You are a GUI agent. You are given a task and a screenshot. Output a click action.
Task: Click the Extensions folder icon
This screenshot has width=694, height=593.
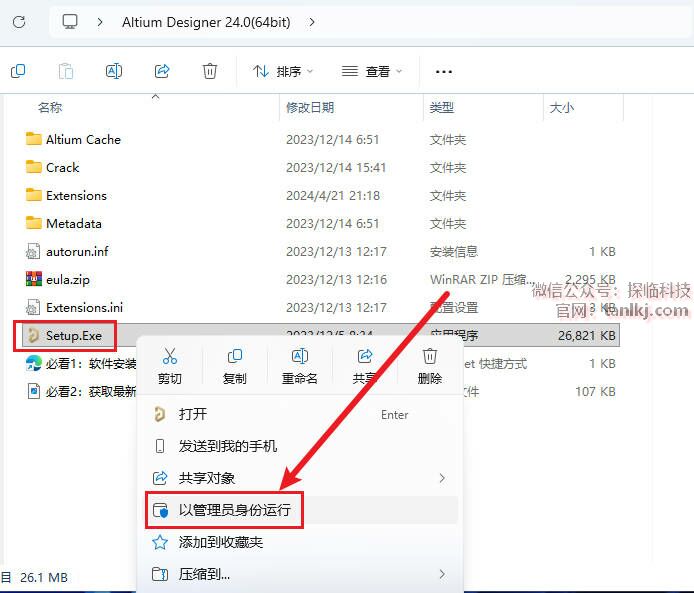(34, 195)
